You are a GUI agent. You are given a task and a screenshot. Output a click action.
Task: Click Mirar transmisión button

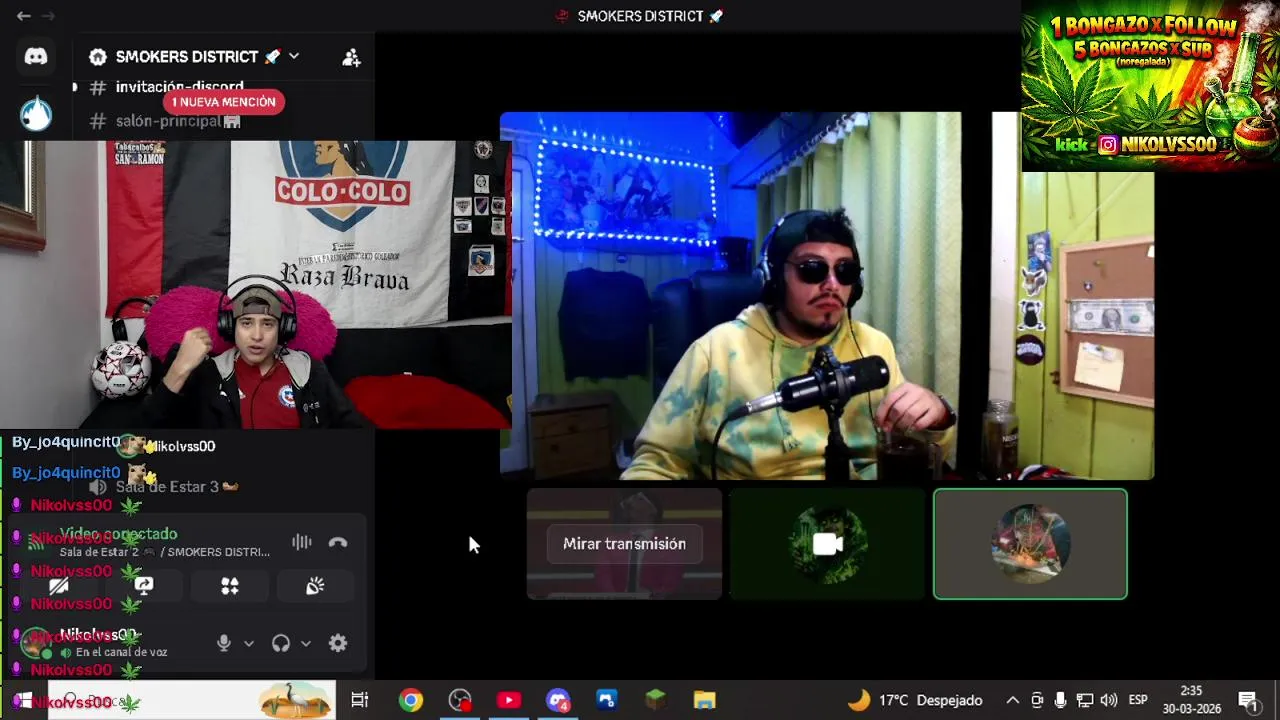(624, 544)
